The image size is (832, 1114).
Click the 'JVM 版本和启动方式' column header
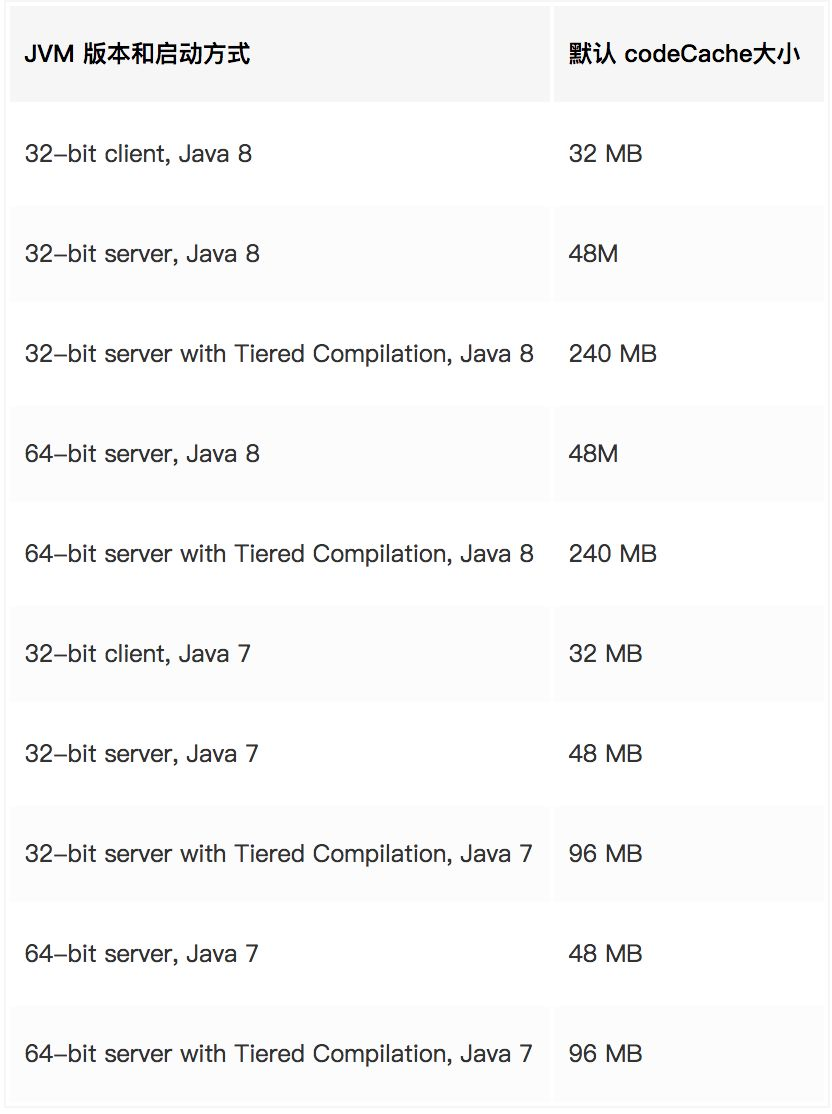tap(137, 54)
